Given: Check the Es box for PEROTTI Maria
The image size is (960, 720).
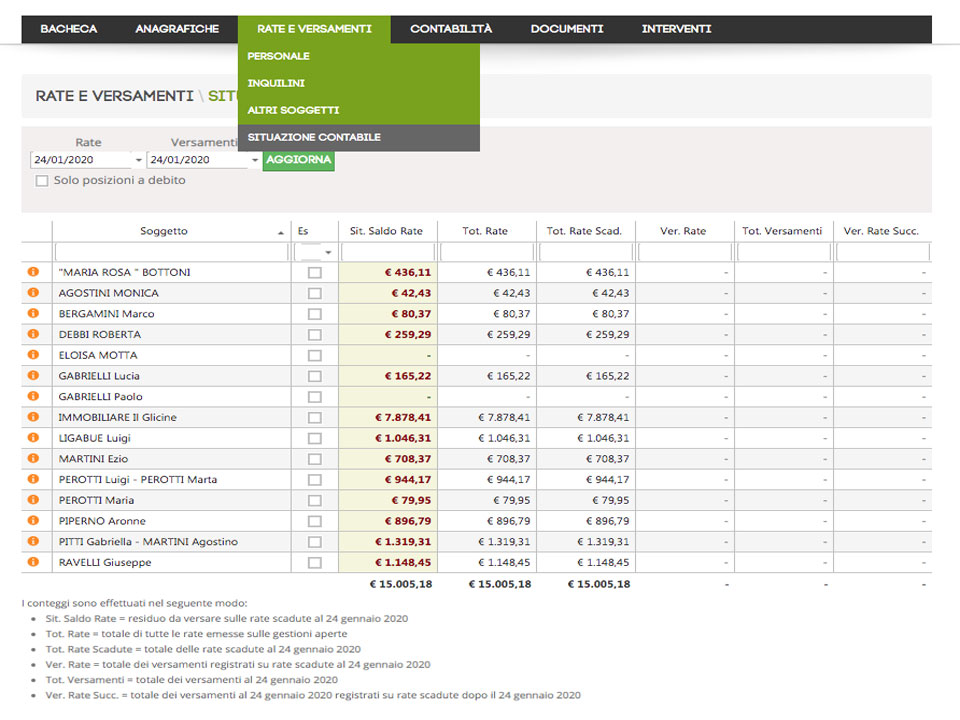Looking at the screenshot, I should tap(315, 500).
